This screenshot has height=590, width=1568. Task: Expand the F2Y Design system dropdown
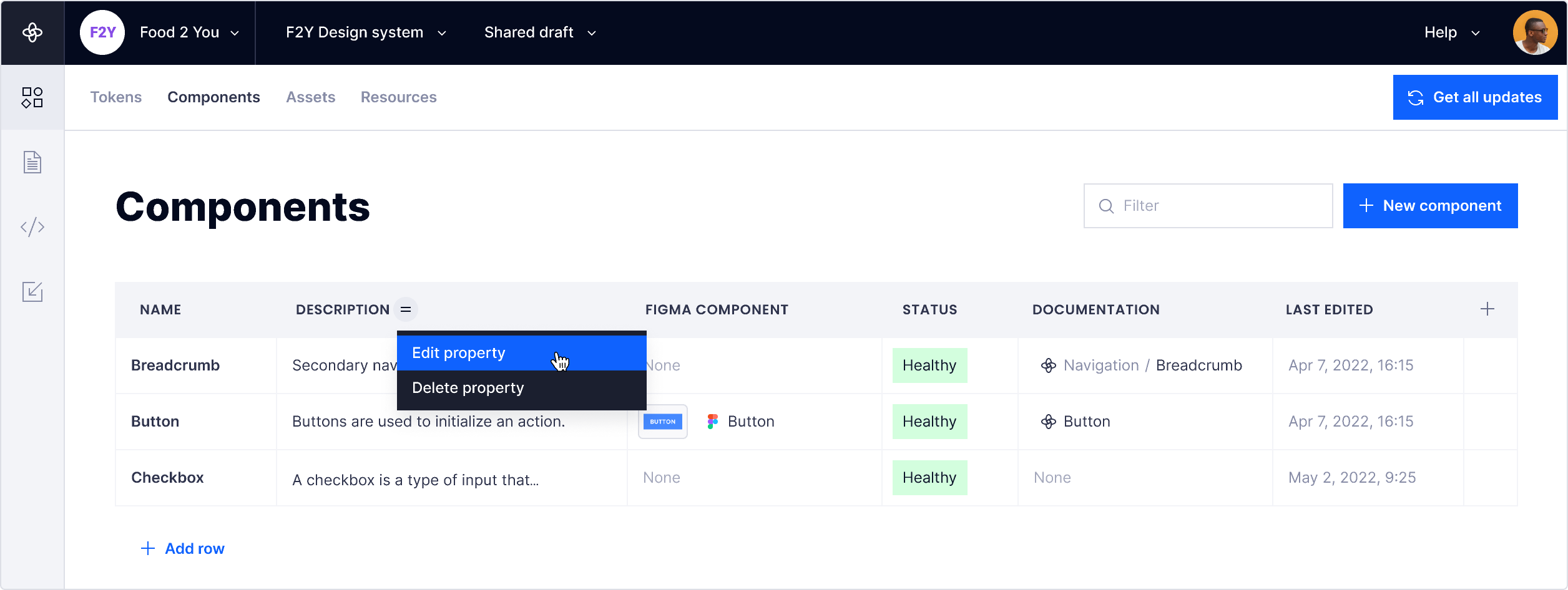pyautogui.click(x=366, y=32)
